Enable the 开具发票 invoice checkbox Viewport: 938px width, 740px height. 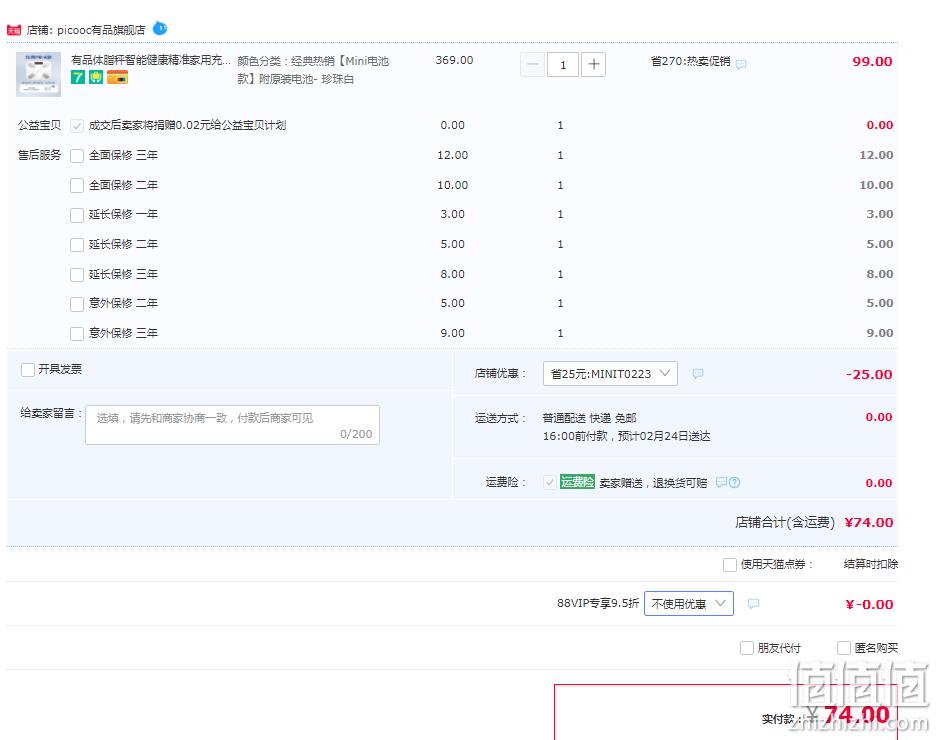tap(28, 370)
